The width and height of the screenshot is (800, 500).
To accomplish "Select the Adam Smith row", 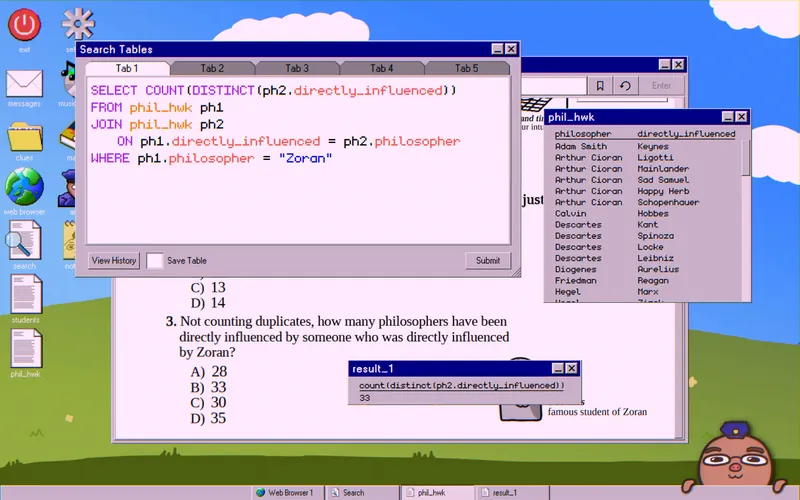I will (x=645, y=146).
